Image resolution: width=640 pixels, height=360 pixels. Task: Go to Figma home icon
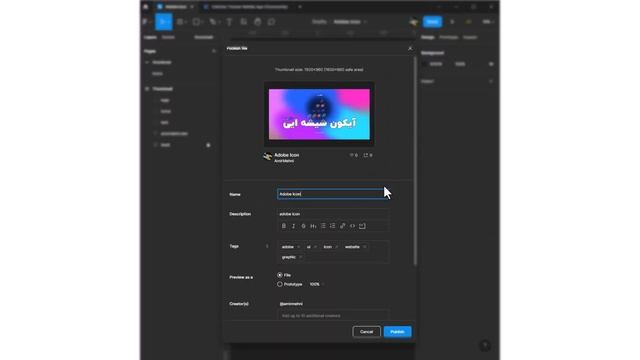[146, 7]
